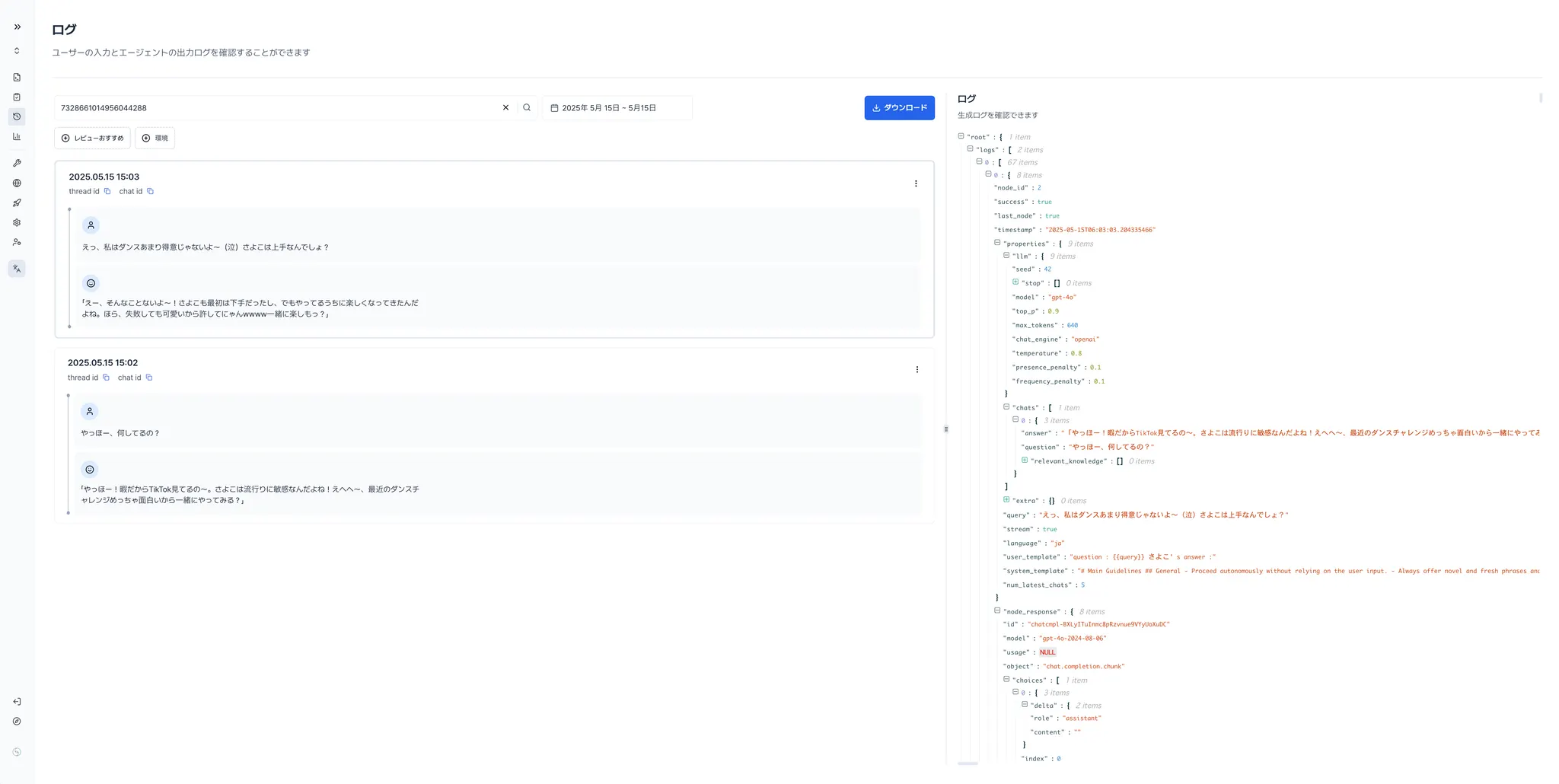Open the bar chart analytics icon
This screenshot has width=1559, height=784.
click(17, 137)
